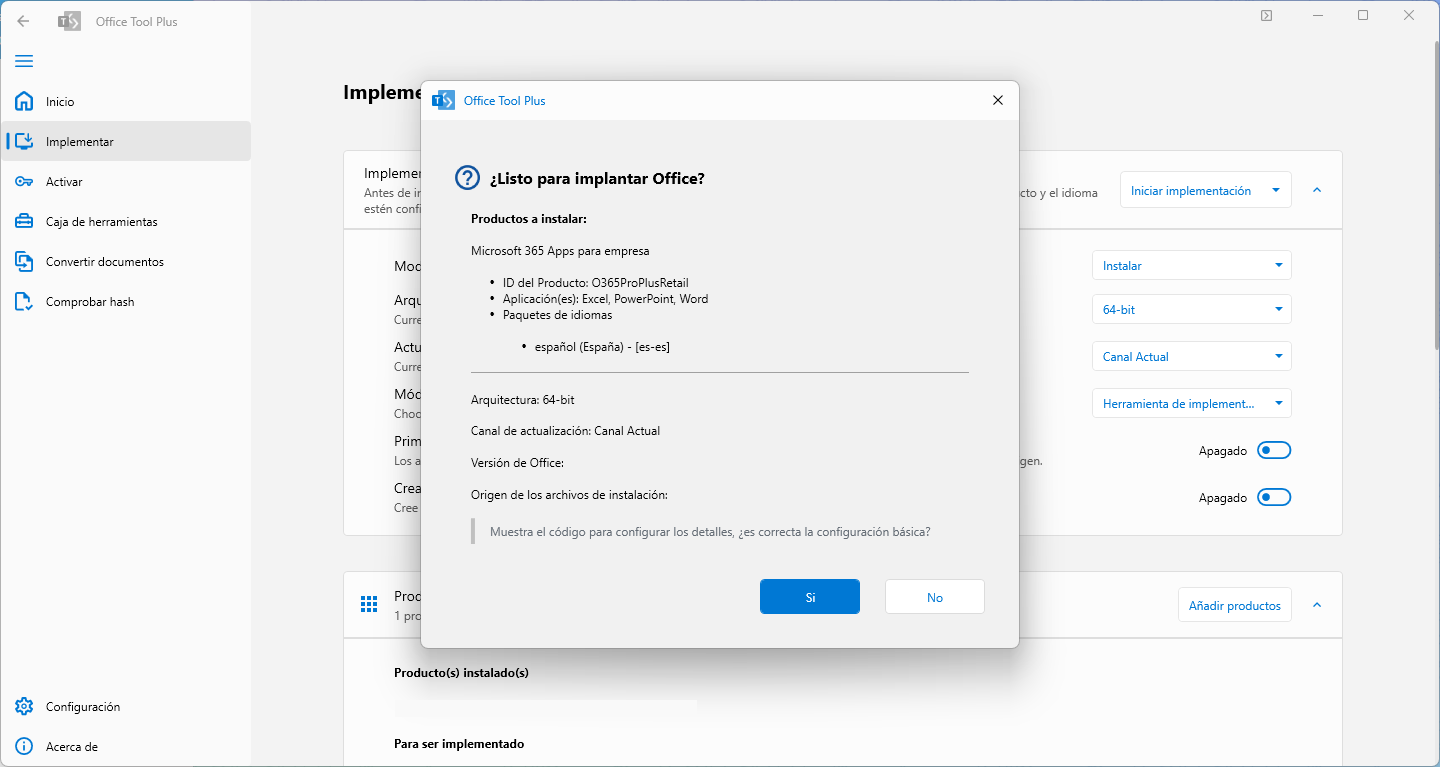Open the Acerca de info icon
Image resolution: width=1440 pixels, height=767 pixels.
24,746
